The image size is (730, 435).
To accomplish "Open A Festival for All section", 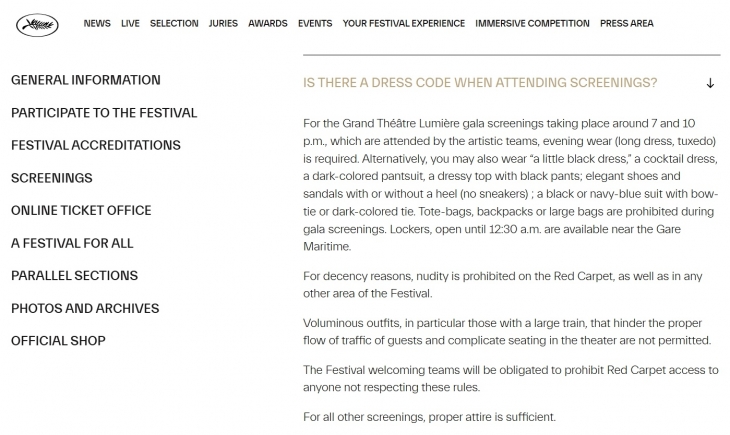I will coord(72,243).
